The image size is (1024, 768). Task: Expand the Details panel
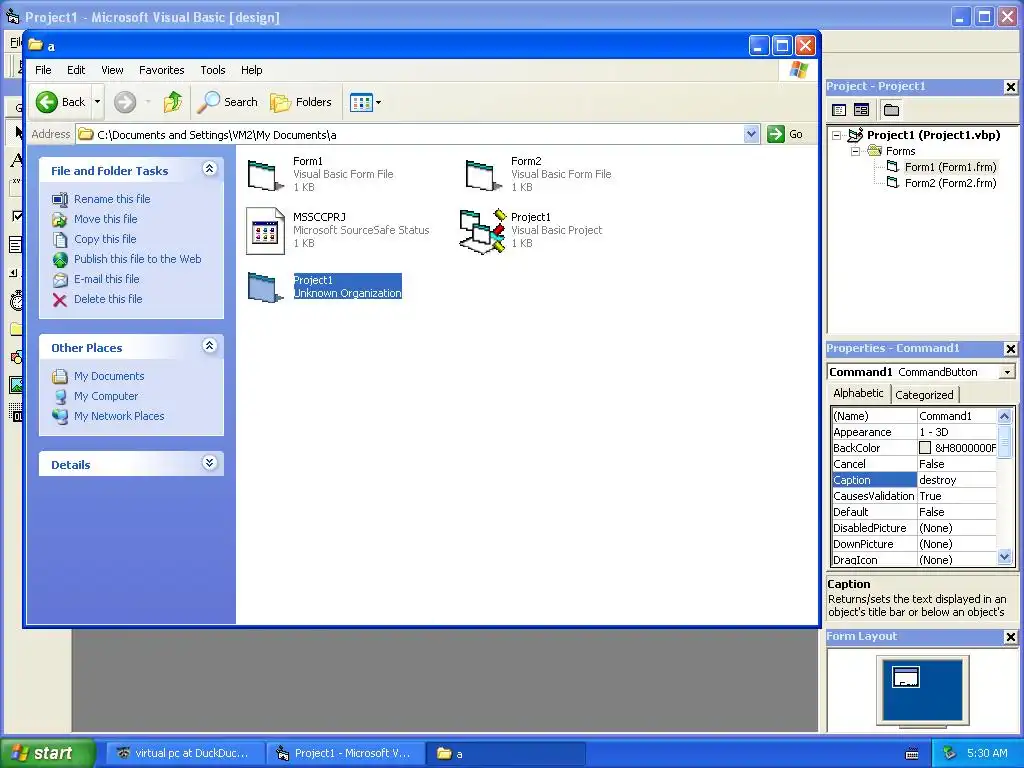coord(209,463)
